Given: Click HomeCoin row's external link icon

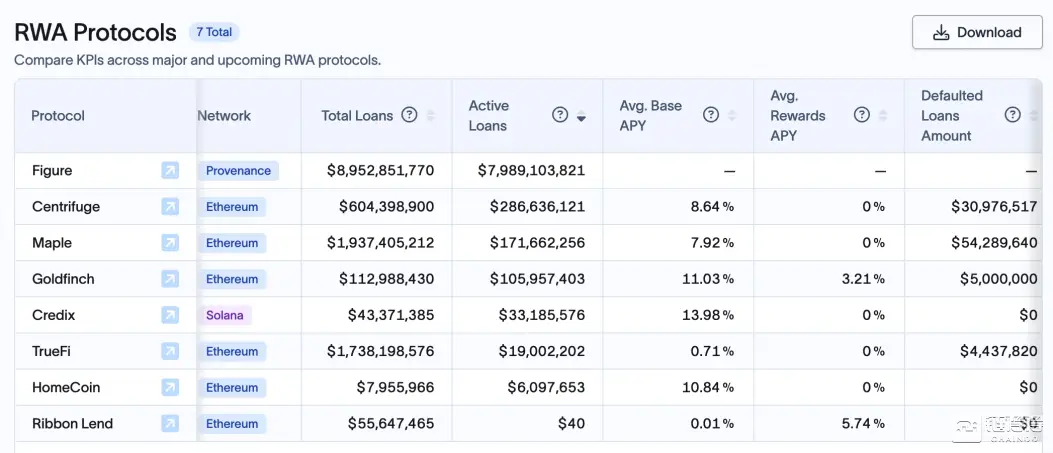Looking at the screenshot, I should click(170, 387).
